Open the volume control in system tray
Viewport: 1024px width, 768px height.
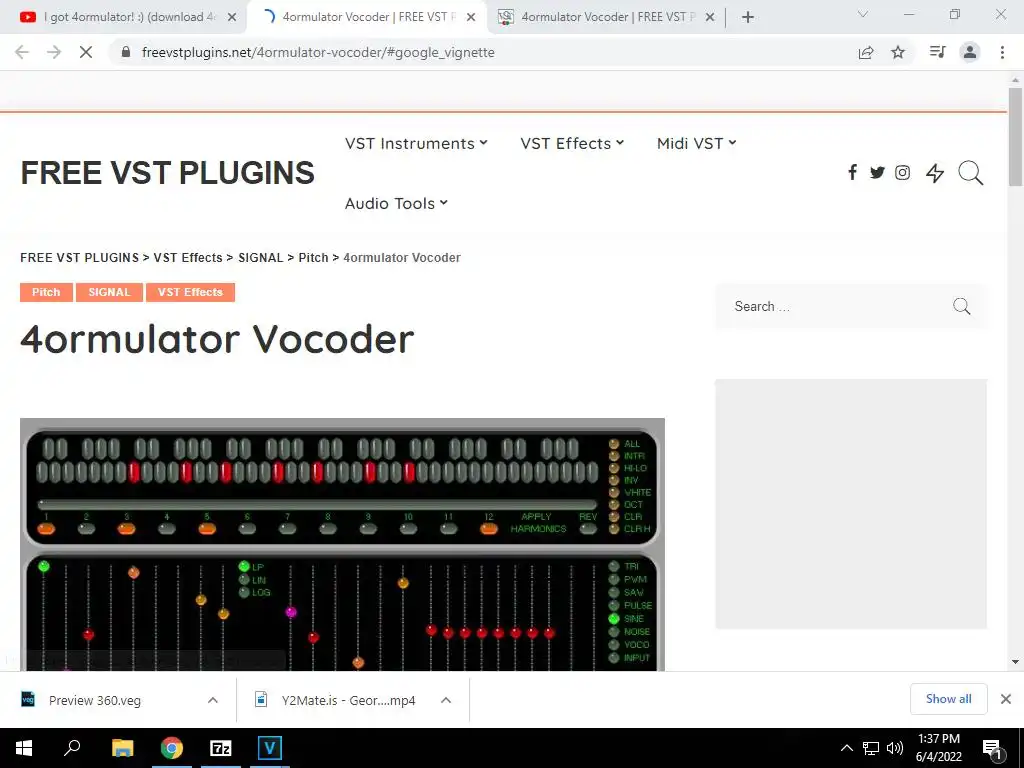tap(895, 748)
